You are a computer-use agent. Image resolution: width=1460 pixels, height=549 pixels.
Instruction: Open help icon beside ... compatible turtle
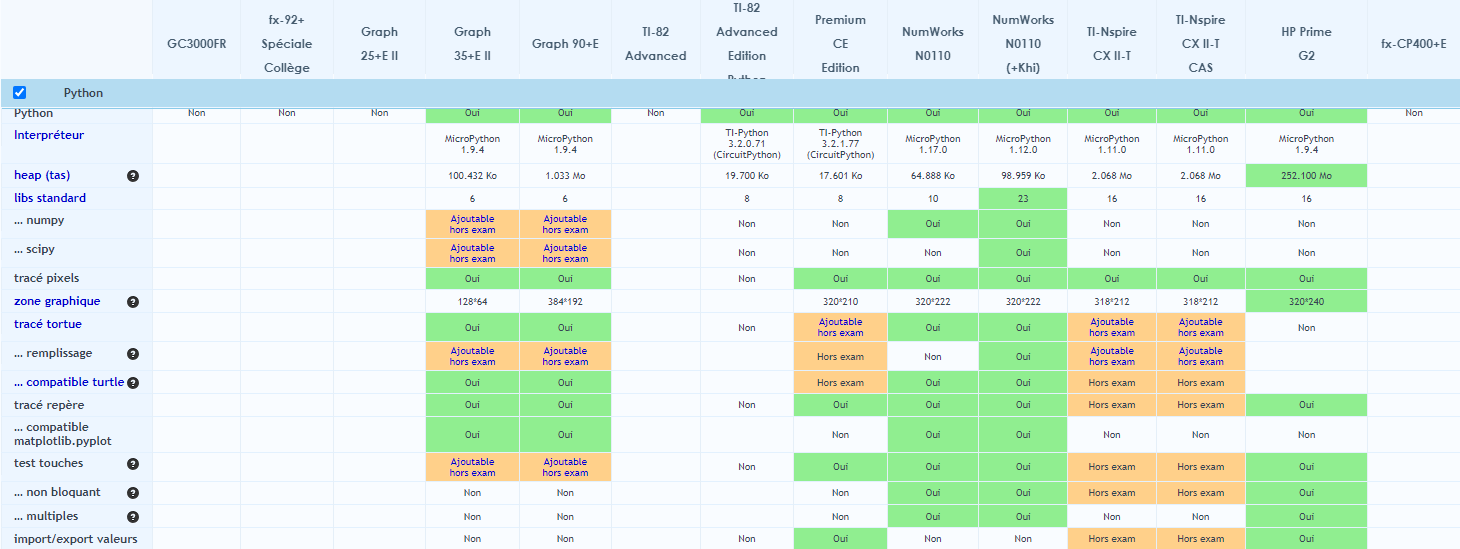pos(133,383)
